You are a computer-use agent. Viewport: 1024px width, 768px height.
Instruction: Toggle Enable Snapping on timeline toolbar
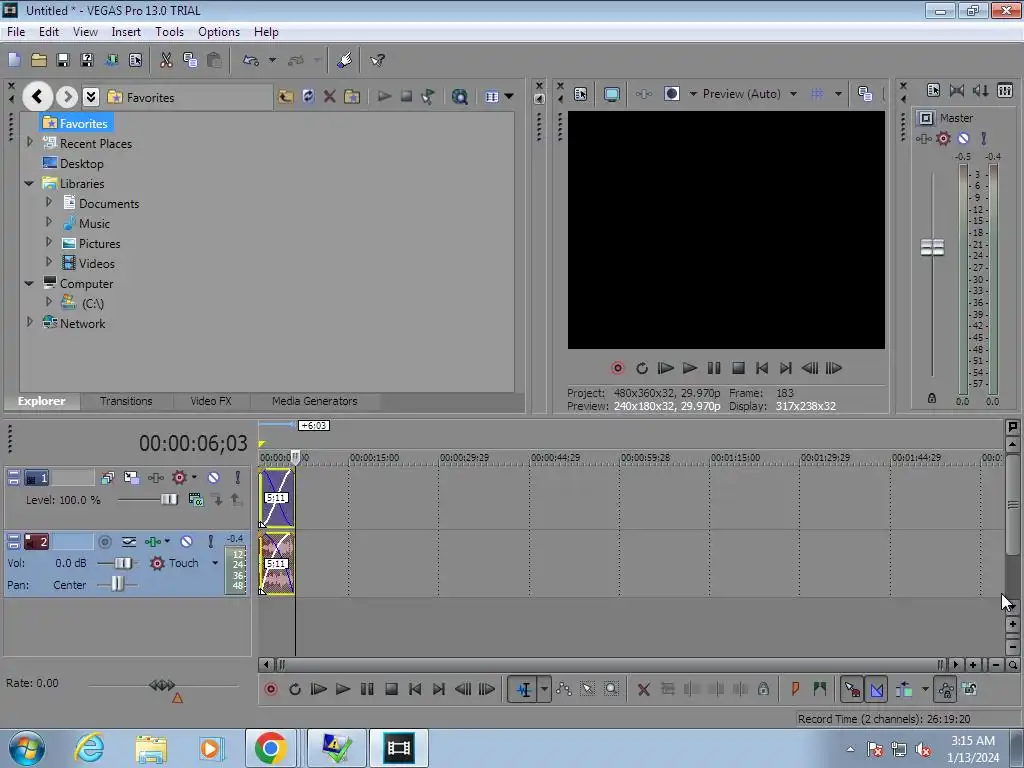click(x=852, y=689)
